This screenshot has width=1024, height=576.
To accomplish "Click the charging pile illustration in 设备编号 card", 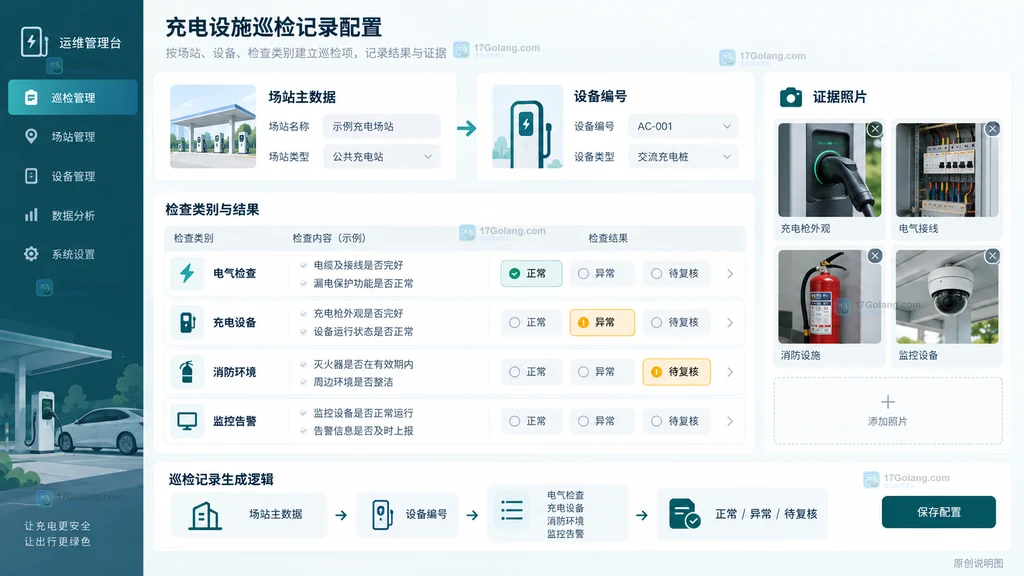I will point(528,127).
